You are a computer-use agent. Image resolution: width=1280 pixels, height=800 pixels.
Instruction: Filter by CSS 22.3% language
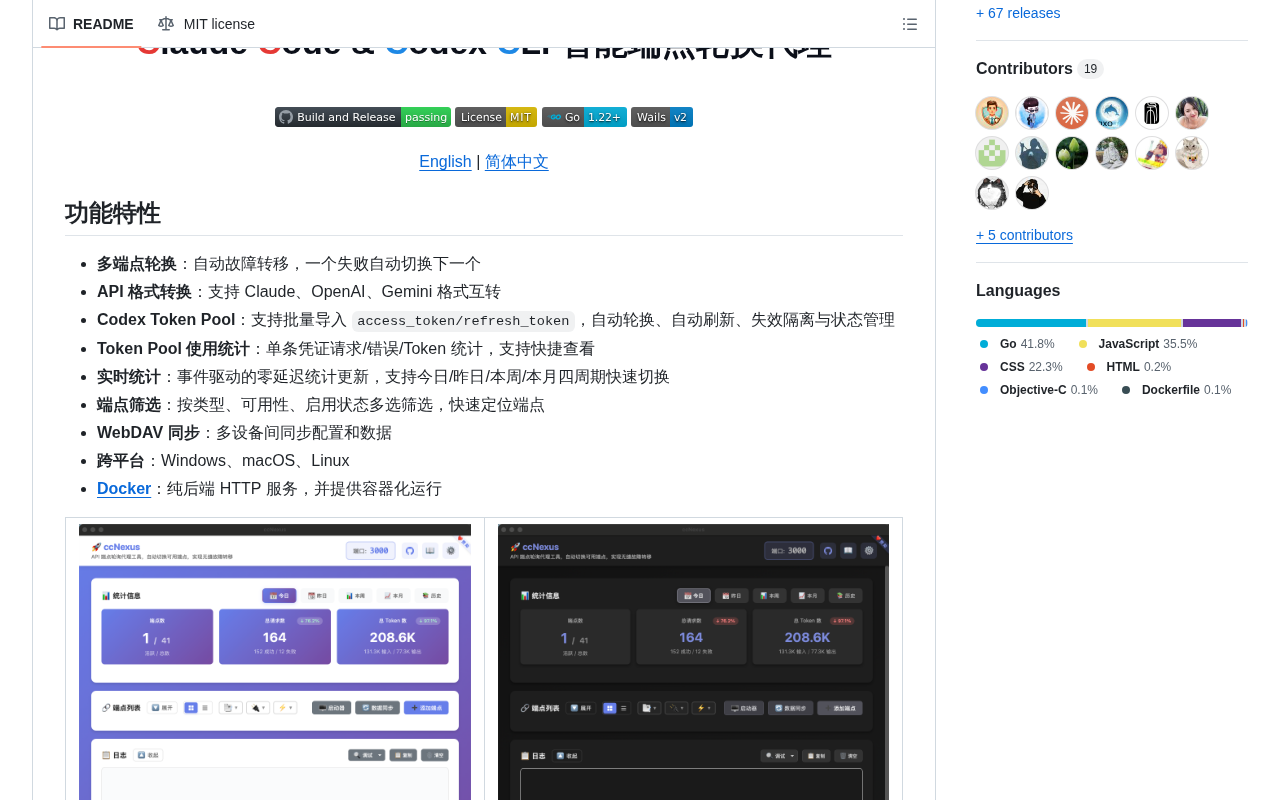1021,367
